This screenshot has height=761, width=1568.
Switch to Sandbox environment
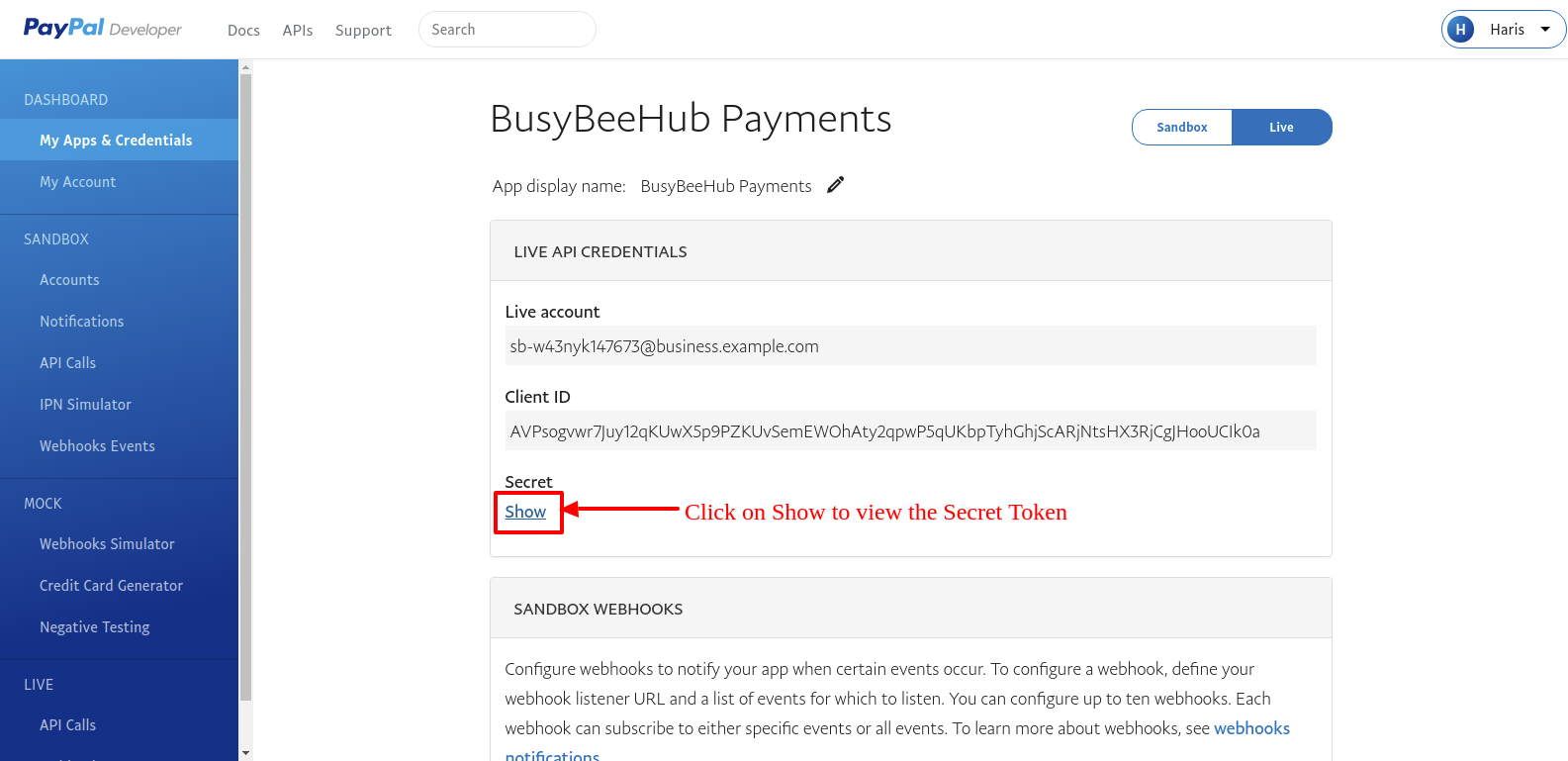coord(1182,128)
